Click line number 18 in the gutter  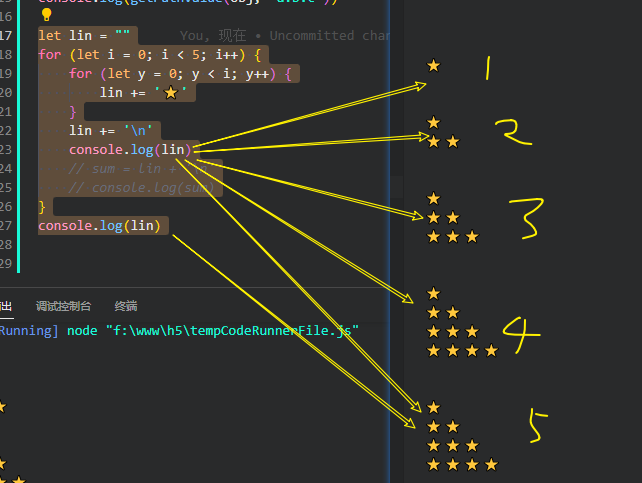click(x=6, y=54)
